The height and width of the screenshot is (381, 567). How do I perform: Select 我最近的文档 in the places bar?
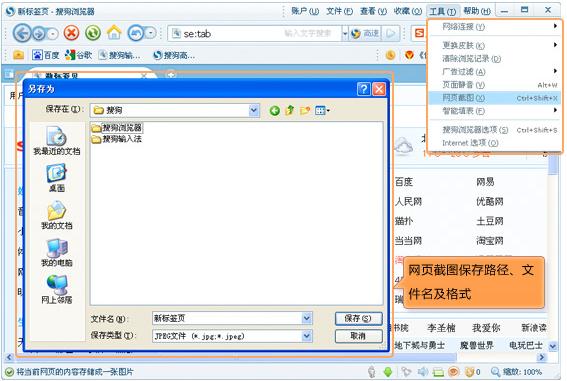pyautogui.click(x=56, y=141)
